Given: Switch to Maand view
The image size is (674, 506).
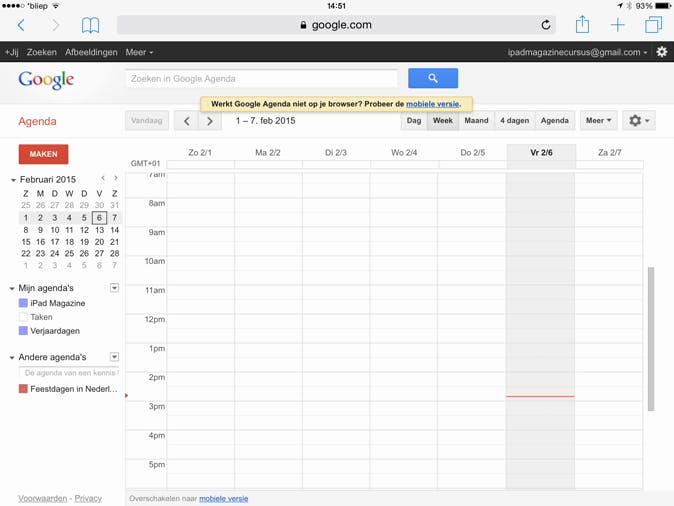Looking at the screenshot, I should click(x=476, y=121).
